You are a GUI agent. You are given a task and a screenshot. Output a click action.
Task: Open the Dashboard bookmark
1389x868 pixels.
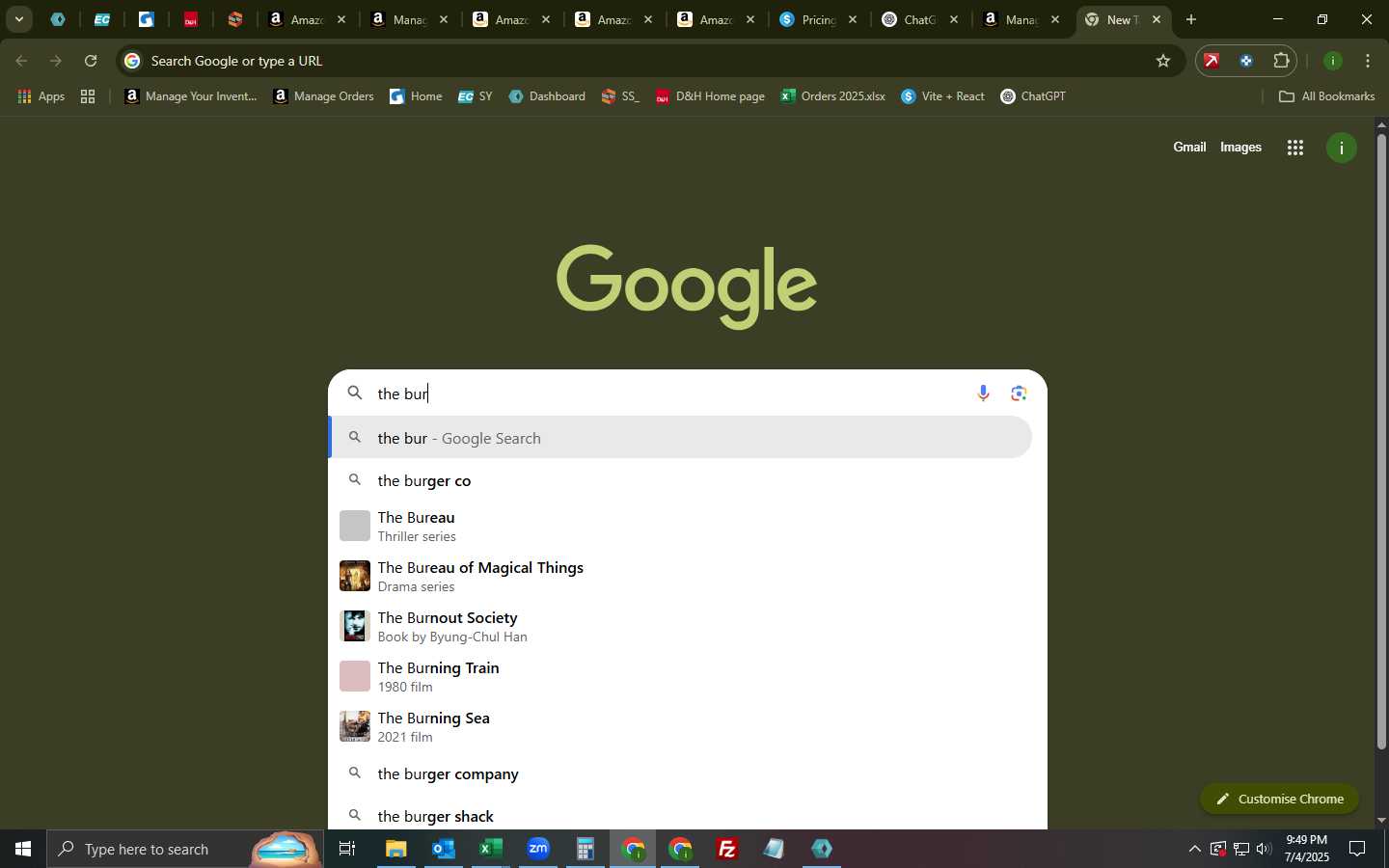547,96
